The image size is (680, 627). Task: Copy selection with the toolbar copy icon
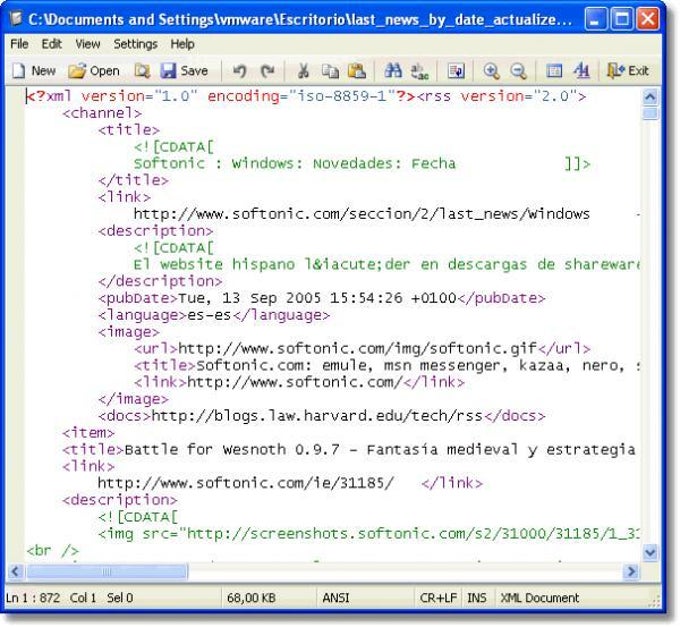coord(330,70)
